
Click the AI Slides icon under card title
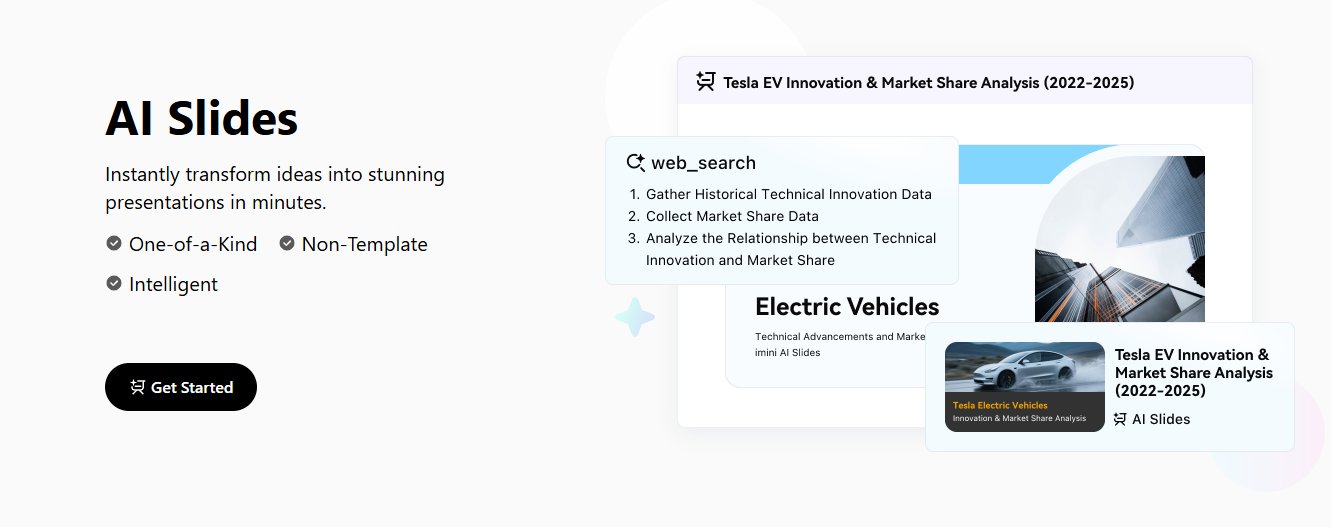(1120, 419)
